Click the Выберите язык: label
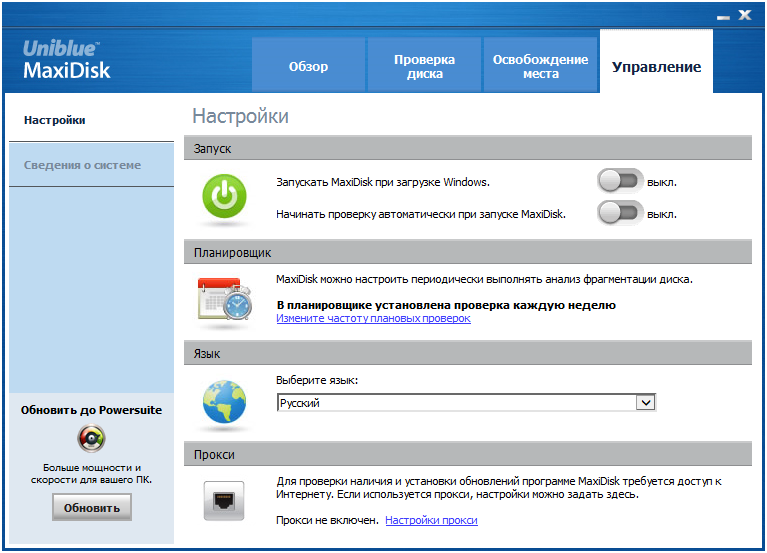Screen dimensions: 767x553 317,380
